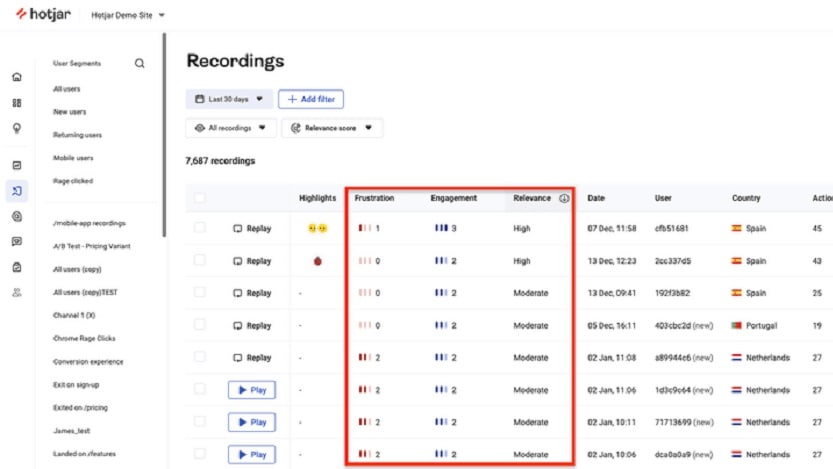
Task: Select the New users segment
Action: pos(70,112)
